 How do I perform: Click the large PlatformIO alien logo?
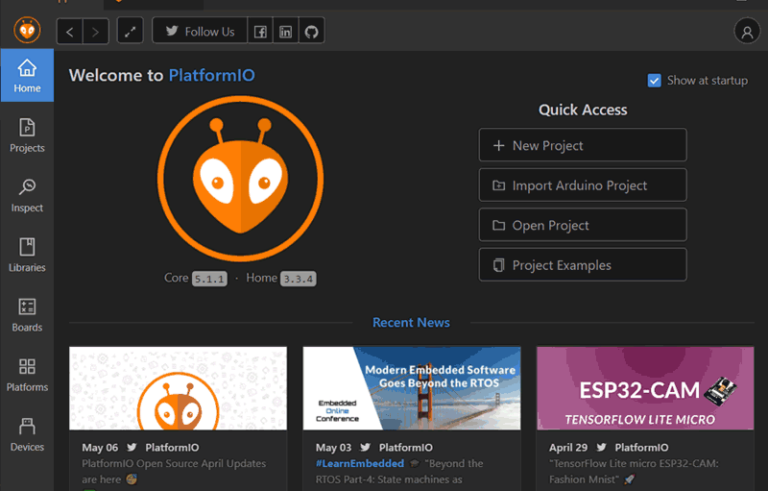coord(240,179)
